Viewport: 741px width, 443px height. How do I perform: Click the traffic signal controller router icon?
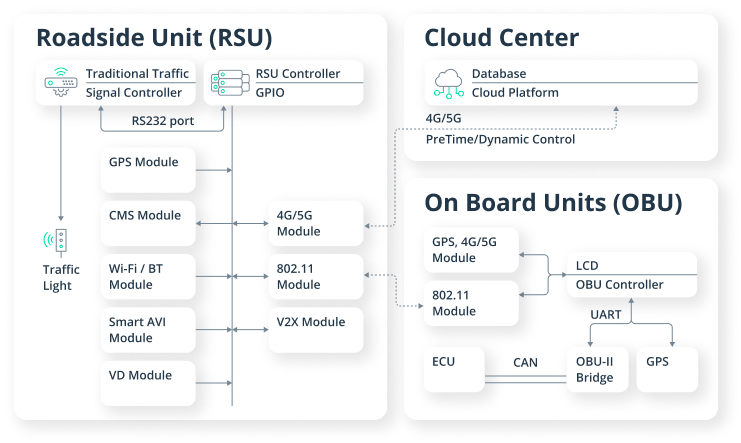(x=62, y=84)
